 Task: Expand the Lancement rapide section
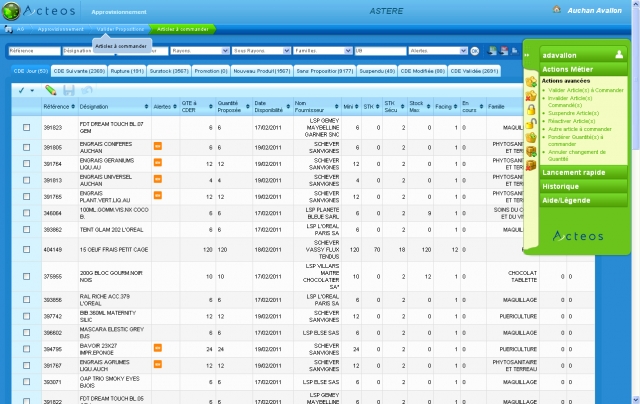coord(583,173)
